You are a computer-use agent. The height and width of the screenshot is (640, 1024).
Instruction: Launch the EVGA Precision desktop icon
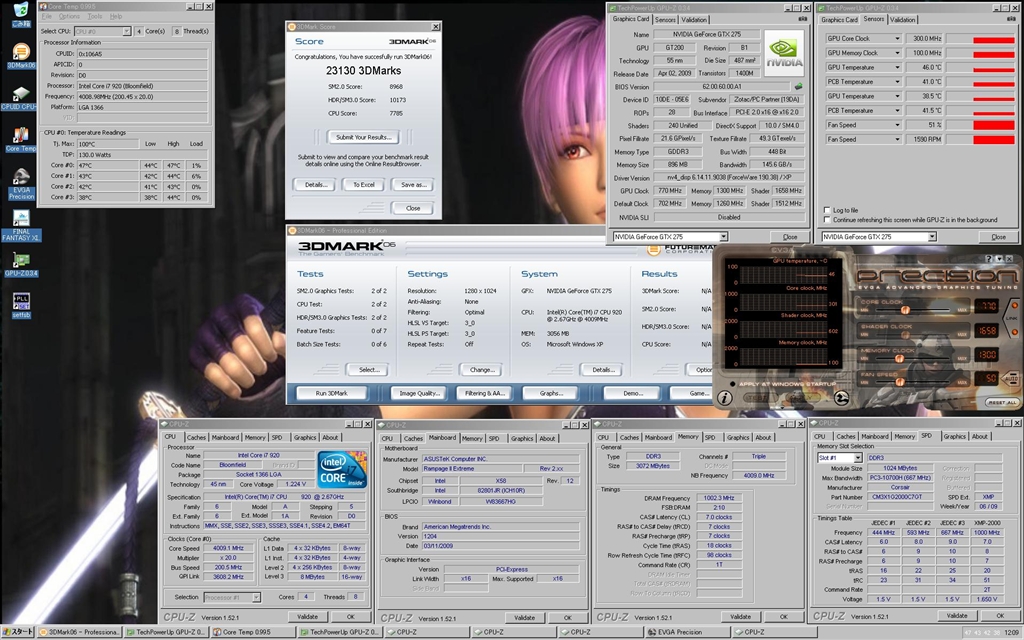coord(20,180)
